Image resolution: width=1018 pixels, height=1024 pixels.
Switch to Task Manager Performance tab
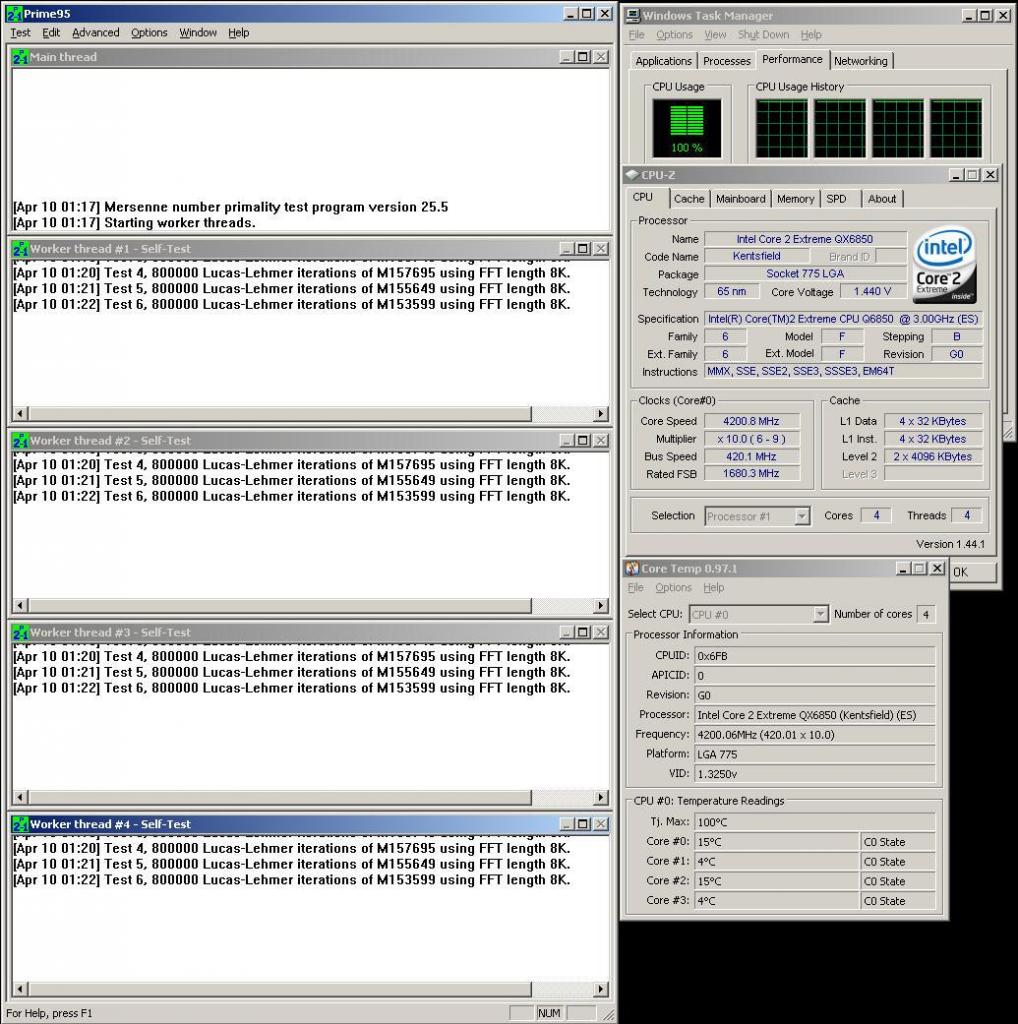[792, 59]
